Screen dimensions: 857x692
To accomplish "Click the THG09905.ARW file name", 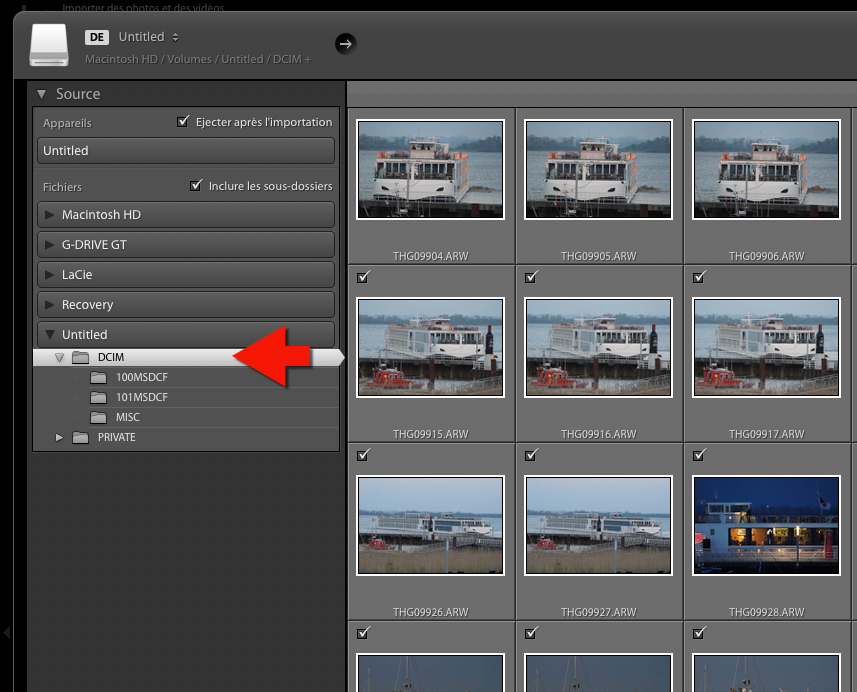I will [x=598, y=256].
